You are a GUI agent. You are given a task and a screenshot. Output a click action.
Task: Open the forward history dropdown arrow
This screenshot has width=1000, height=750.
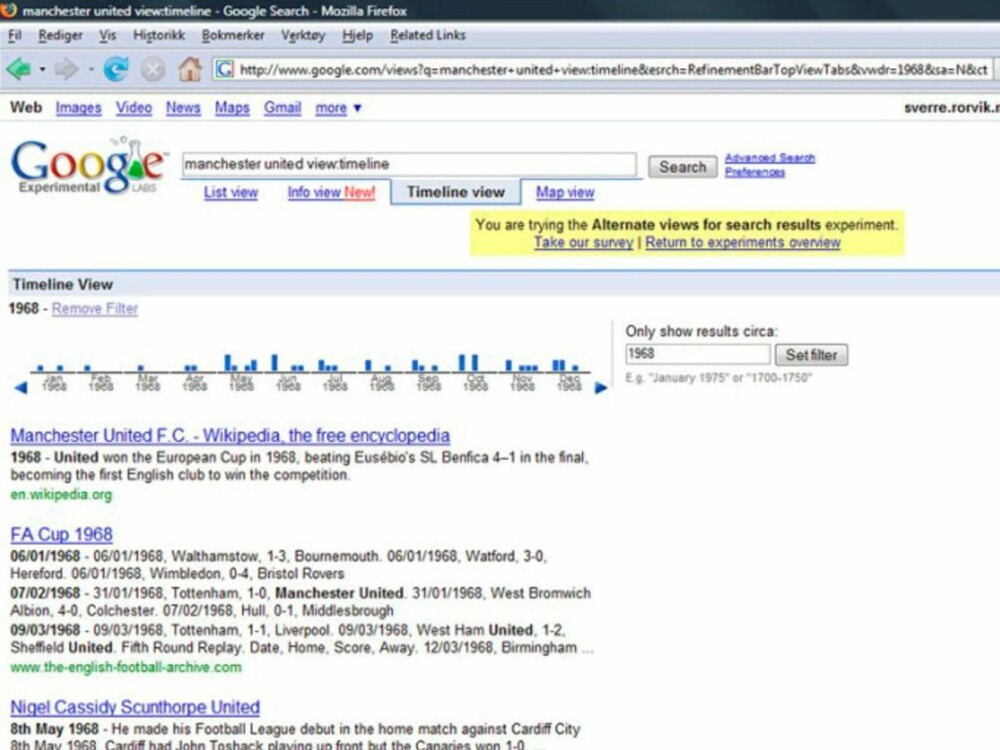(x=91, y=69)
